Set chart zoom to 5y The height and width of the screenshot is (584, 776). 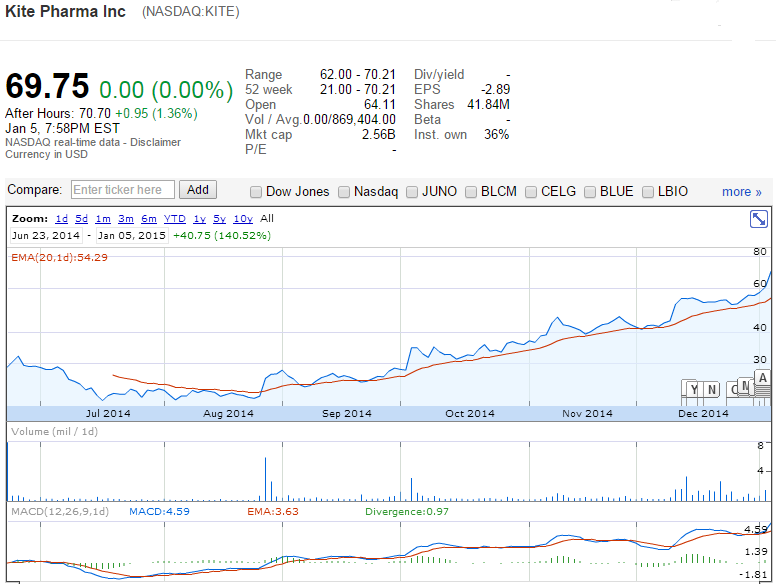(x=219, y=219)
